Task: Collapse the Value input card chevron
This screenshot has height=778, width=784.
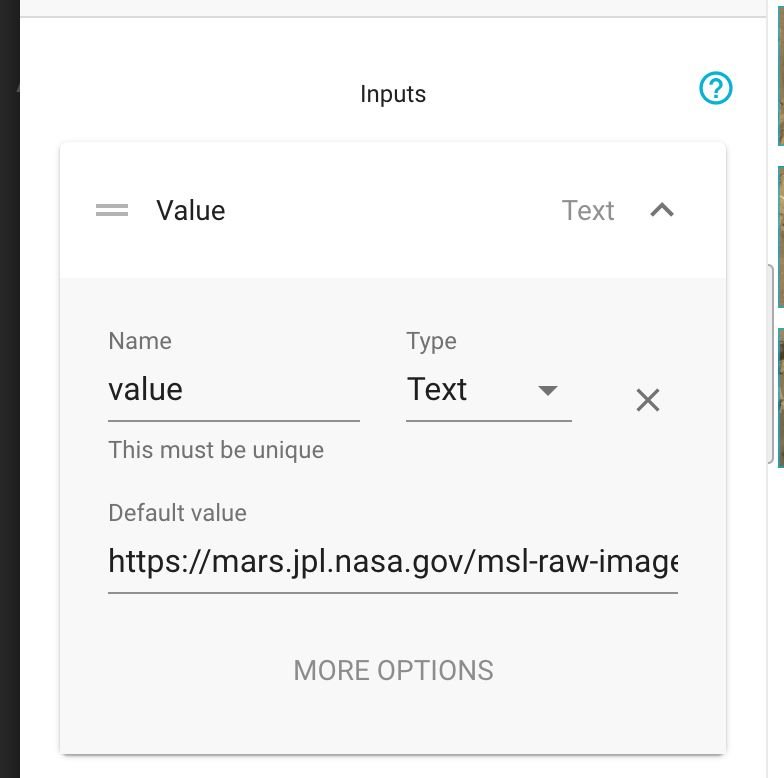Action: point(662,210)
